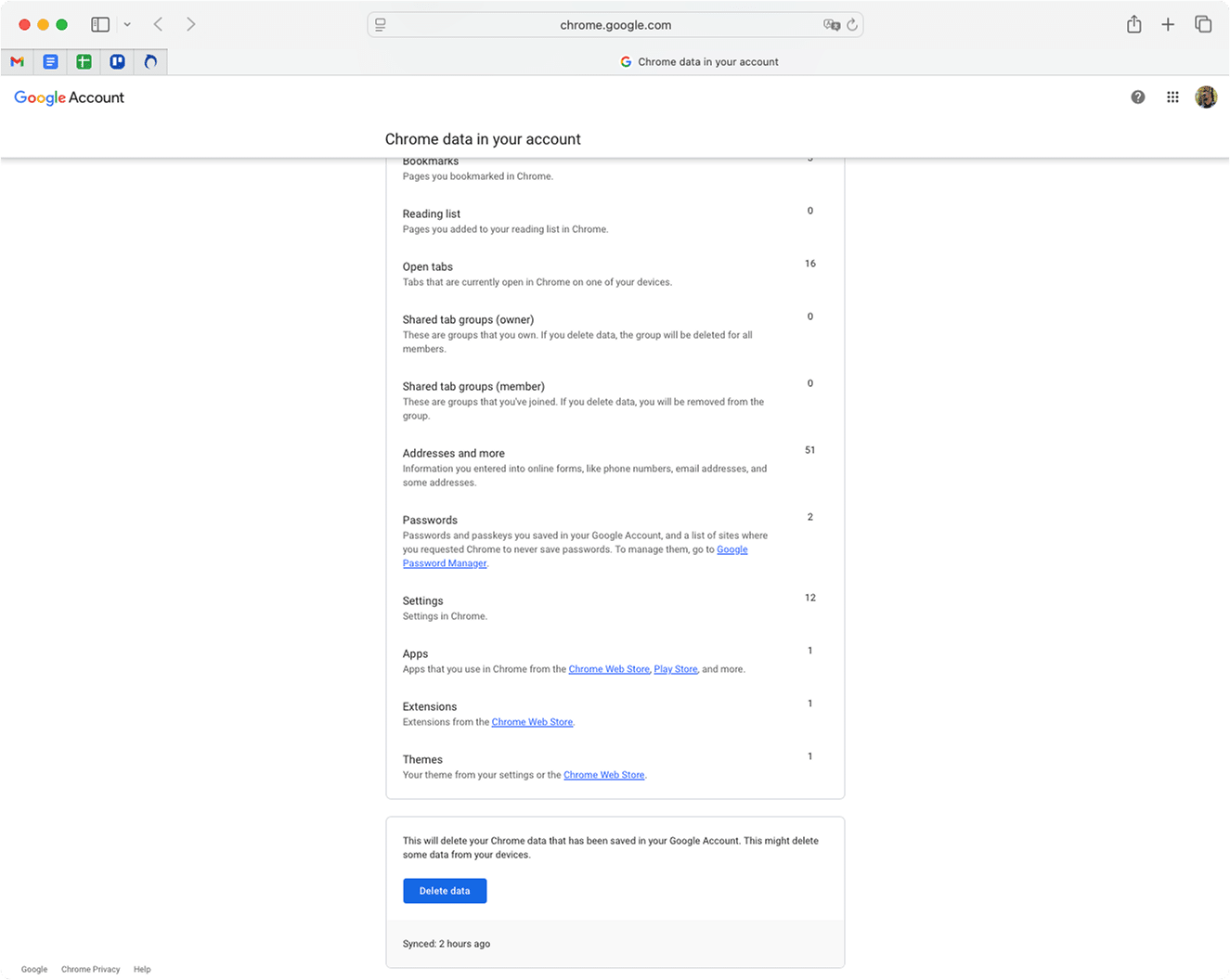Open the Chrome Privacy footer link

coord(91,970)
